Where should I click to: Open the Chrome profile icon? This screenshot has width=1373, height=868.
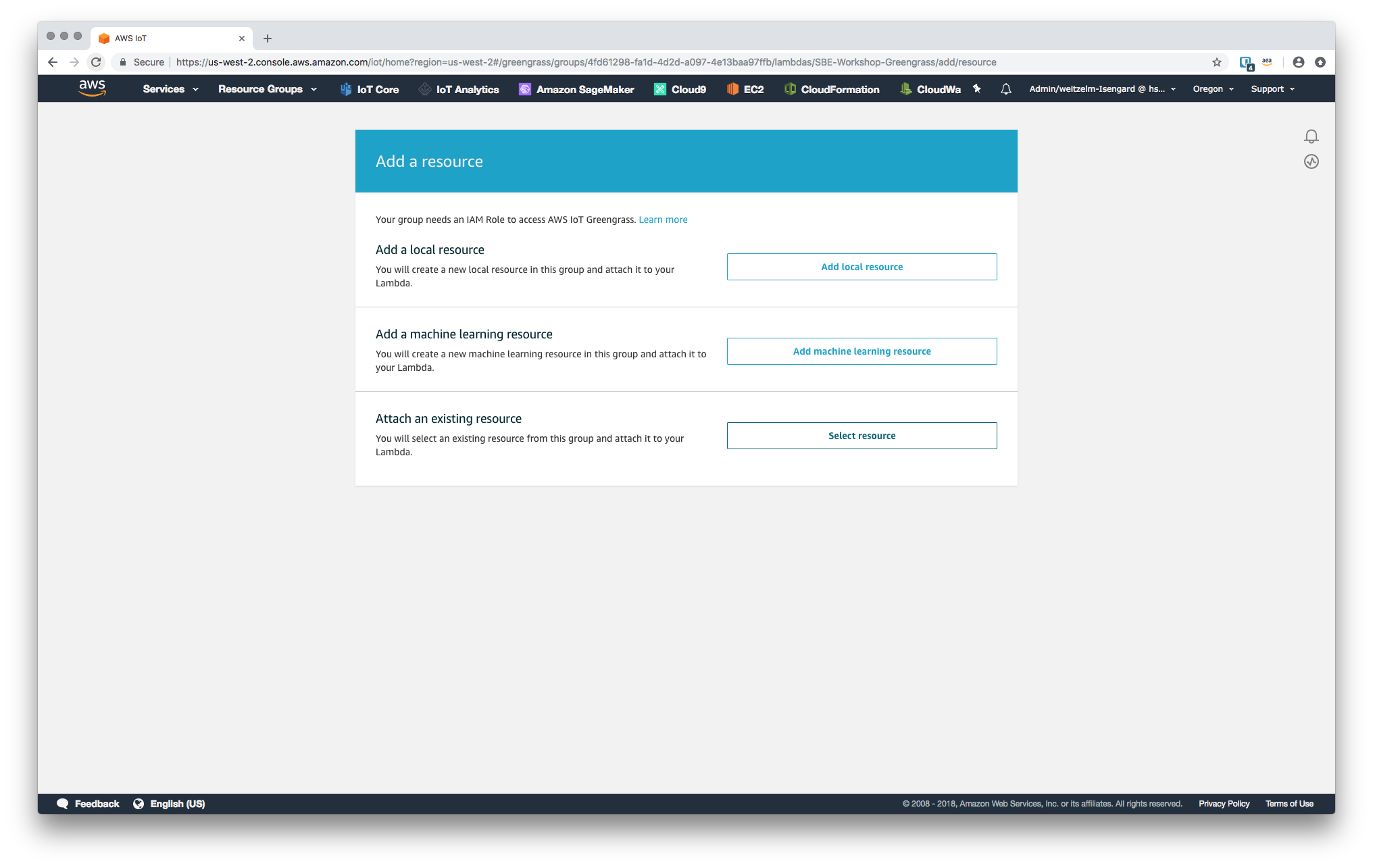(x=1299, y=62)
